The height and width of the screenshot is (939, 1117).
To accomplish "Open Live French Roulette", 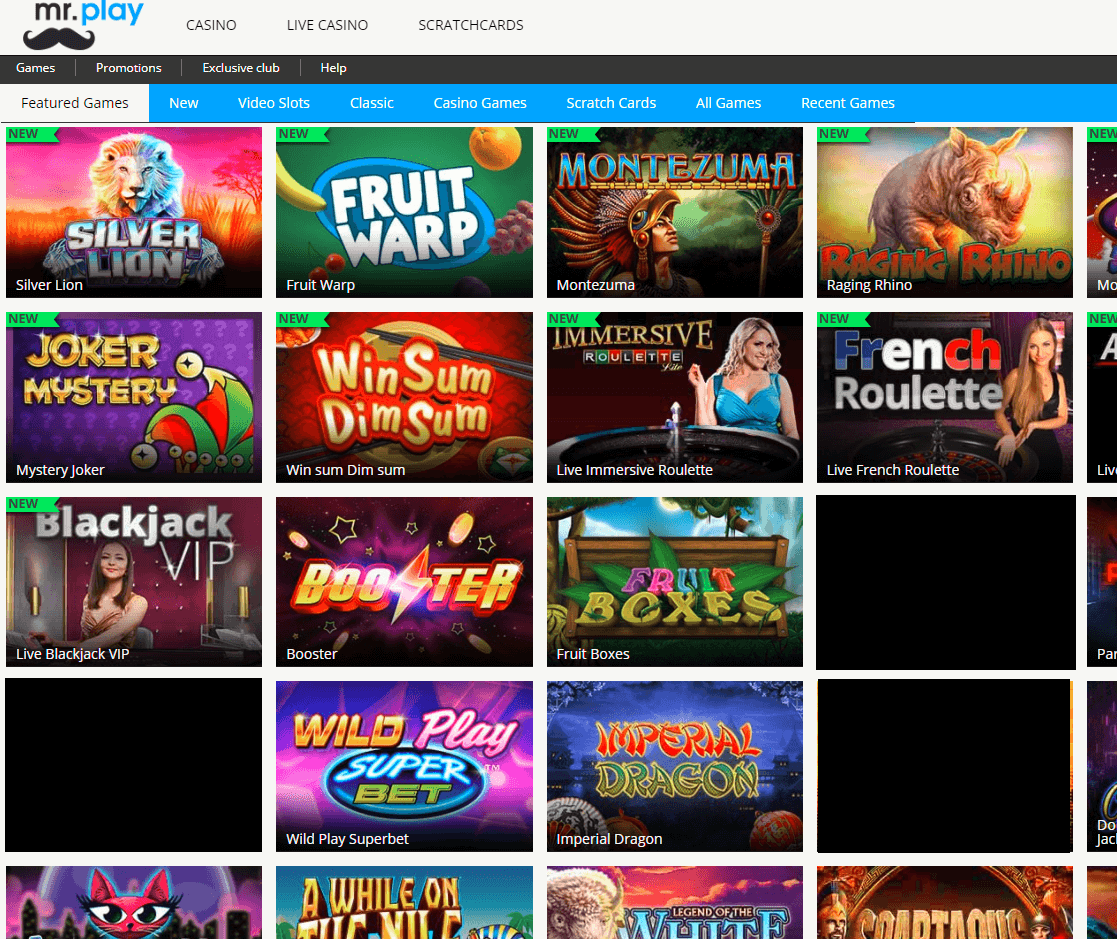I will pyautogui.click(x=945, y=397).
